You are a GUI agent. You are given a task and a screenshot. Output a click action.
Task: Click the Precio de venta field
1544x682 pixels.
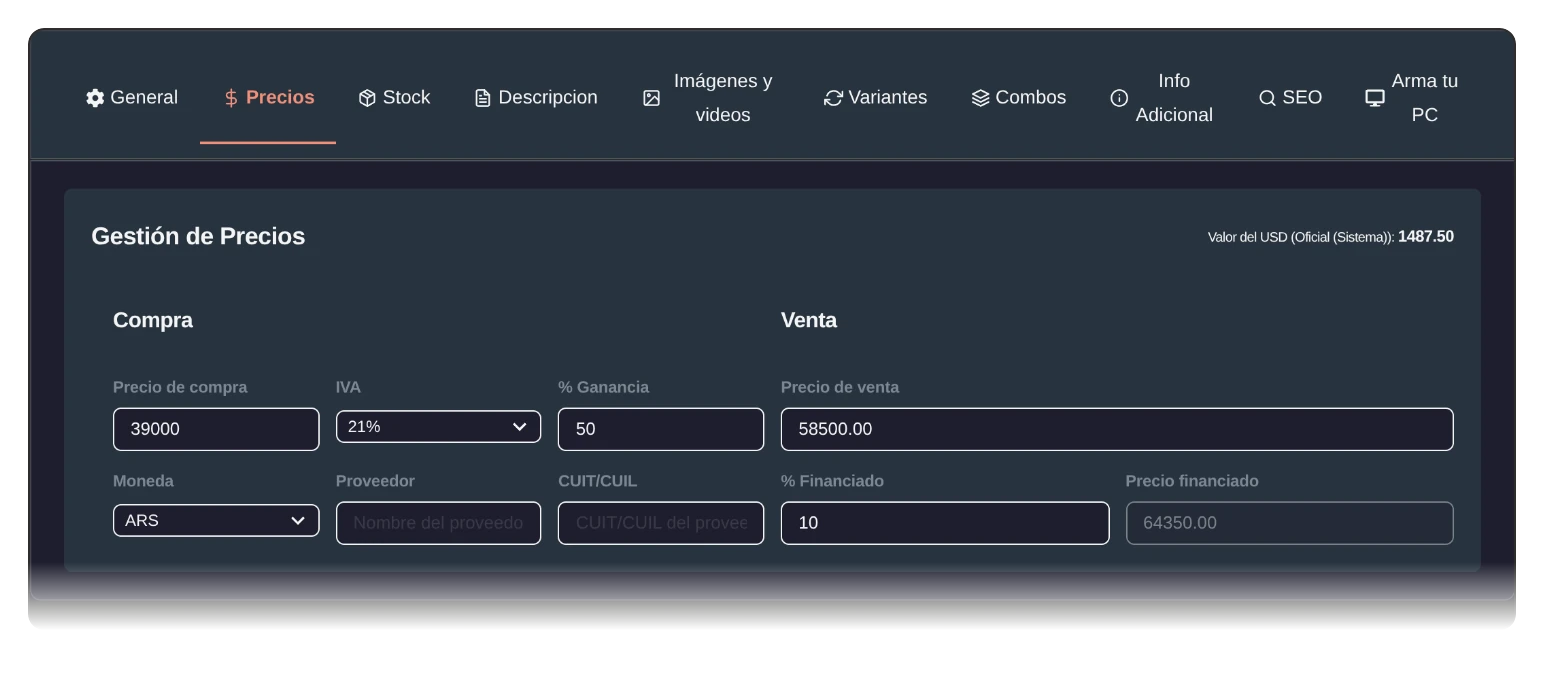[1117, 429]
